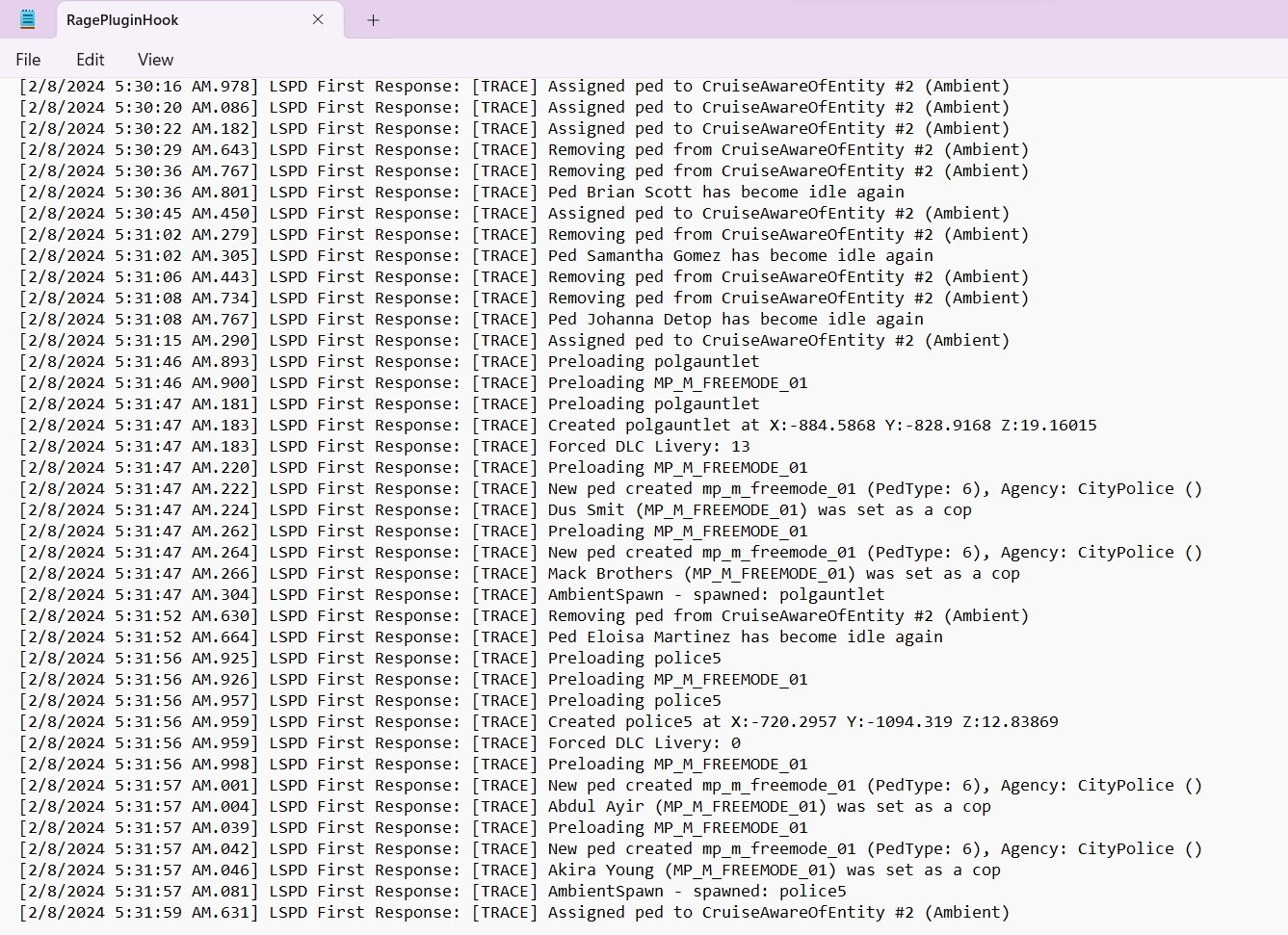The height and width of the screenshot is (935, 1288).
Task: Select the RagePluginHook tab
Action: click(x=197, y=20)
